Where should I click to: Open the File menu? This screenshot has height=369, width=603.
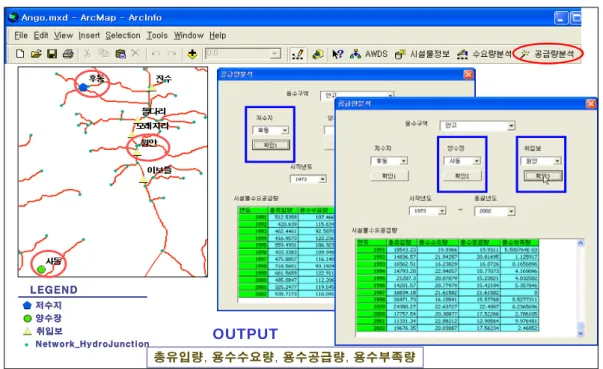point(21,35)
